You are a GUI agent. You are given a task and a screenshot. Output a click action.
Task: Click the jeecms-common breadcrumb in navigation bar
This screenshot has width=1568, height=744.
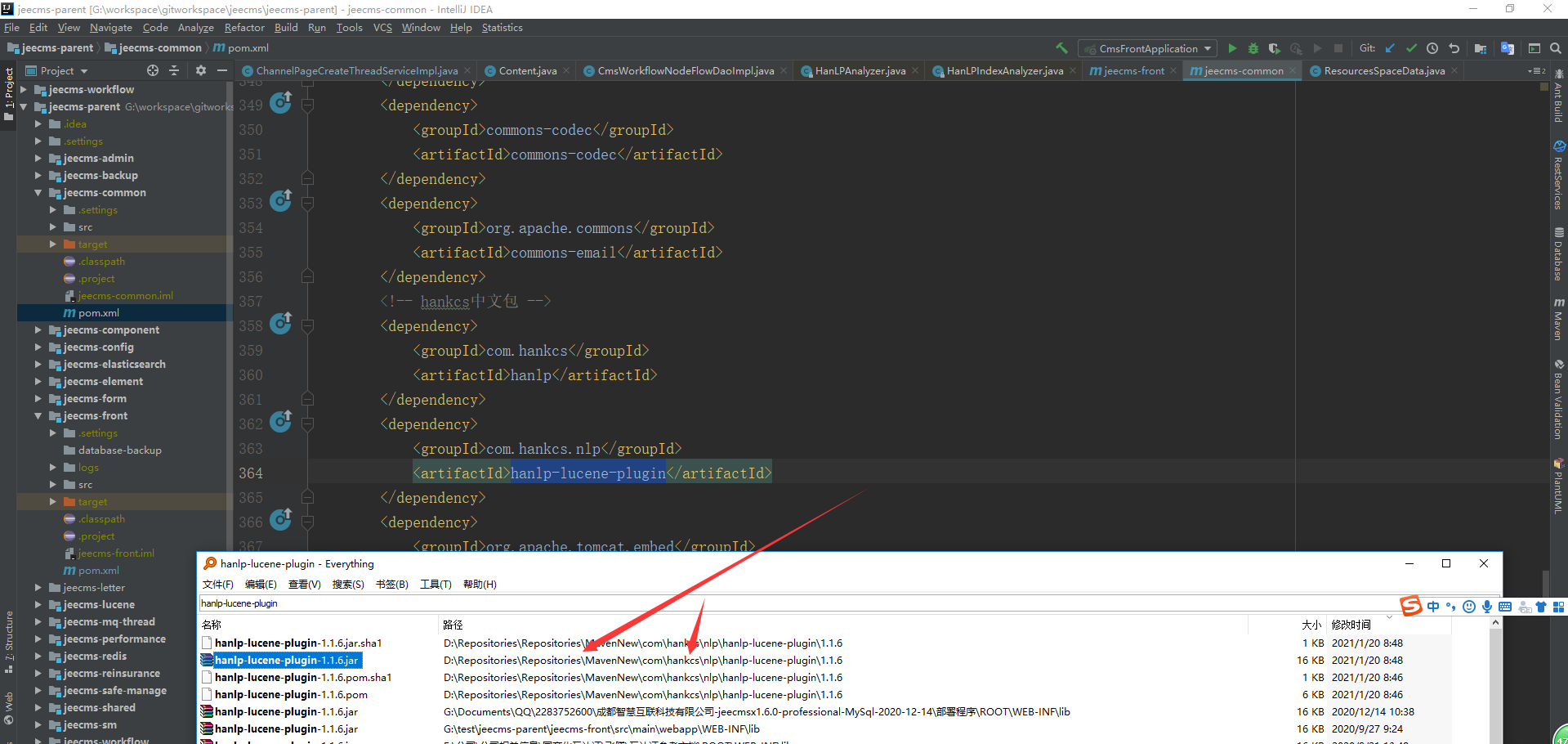click(x=160, y=48)
